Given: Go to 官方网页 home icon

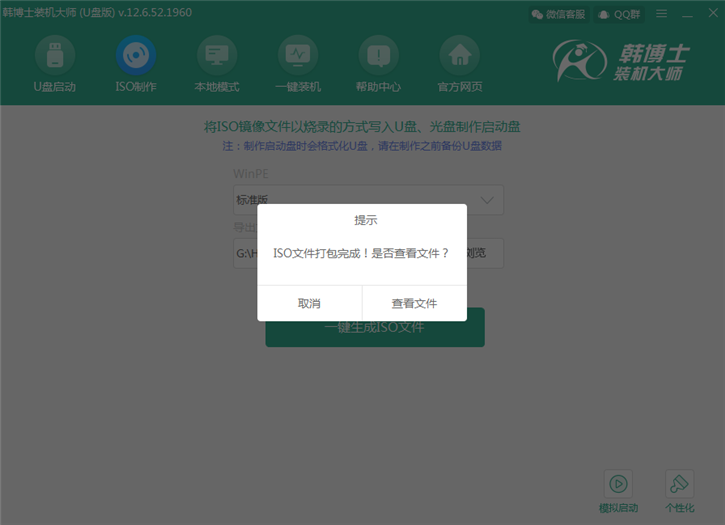Looking at the screenshot, I should [460, 56].
